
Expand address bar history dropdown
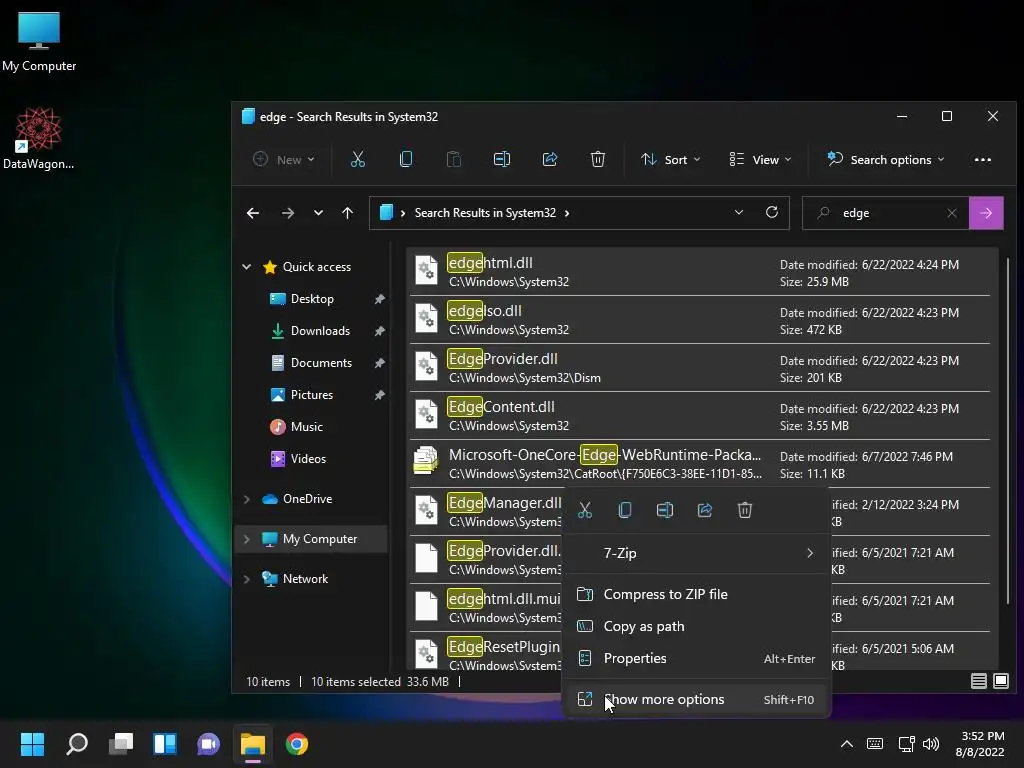pyautogui.click(x=739, y=213)
